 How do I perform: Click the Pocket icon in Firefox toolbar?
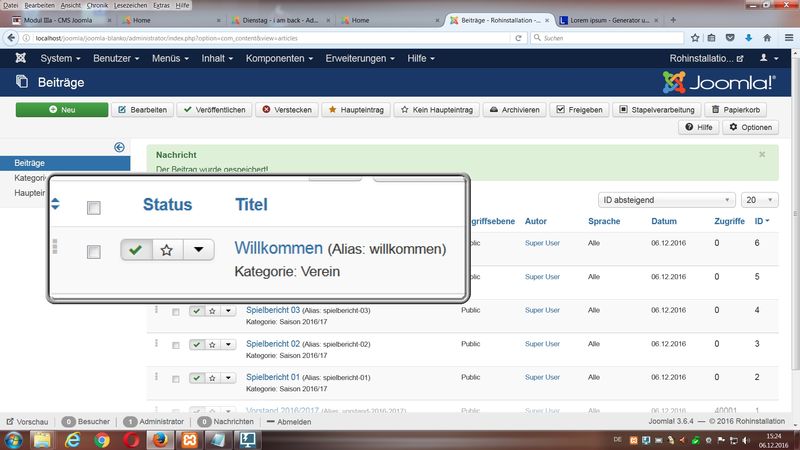730,38
